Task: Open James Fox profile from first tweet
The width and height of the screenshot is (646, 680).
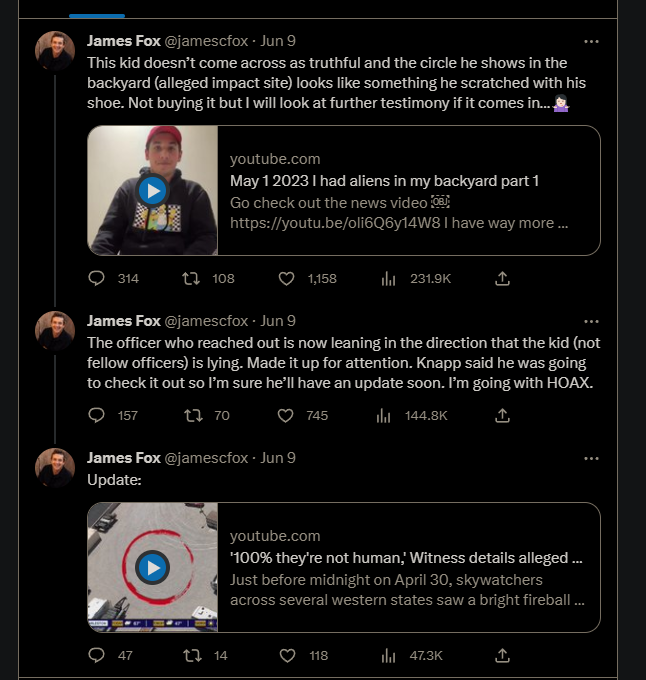Action: pyautogui.click(x=123, y=42)
